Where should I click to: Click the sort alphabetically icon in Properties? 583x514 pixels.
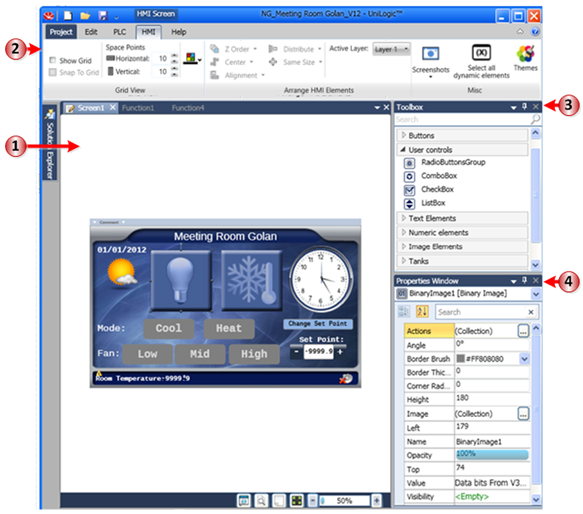pos(422,311)
